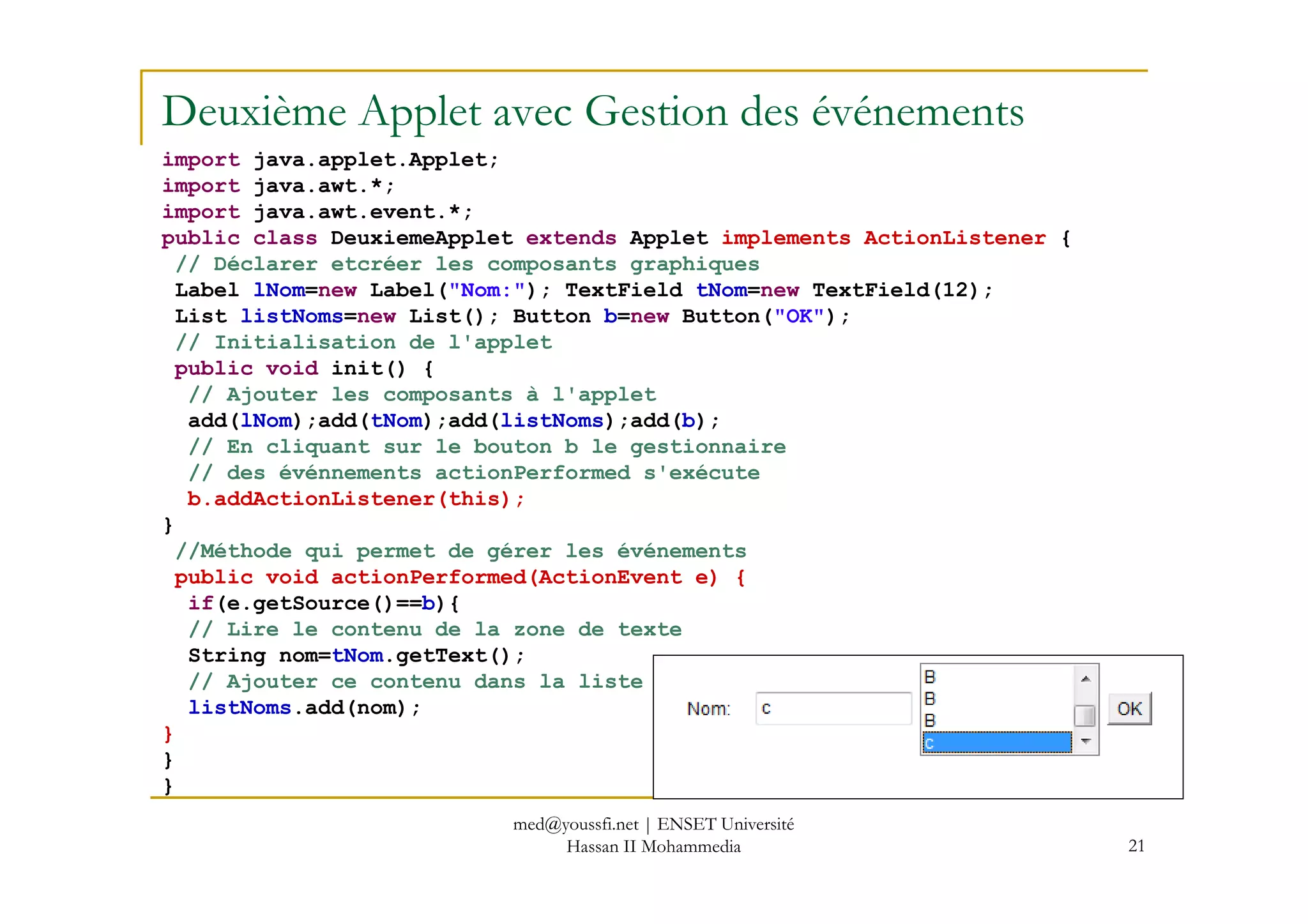Click the list scrollbar thumb
1308x924 pixels.
(1084, 716)
